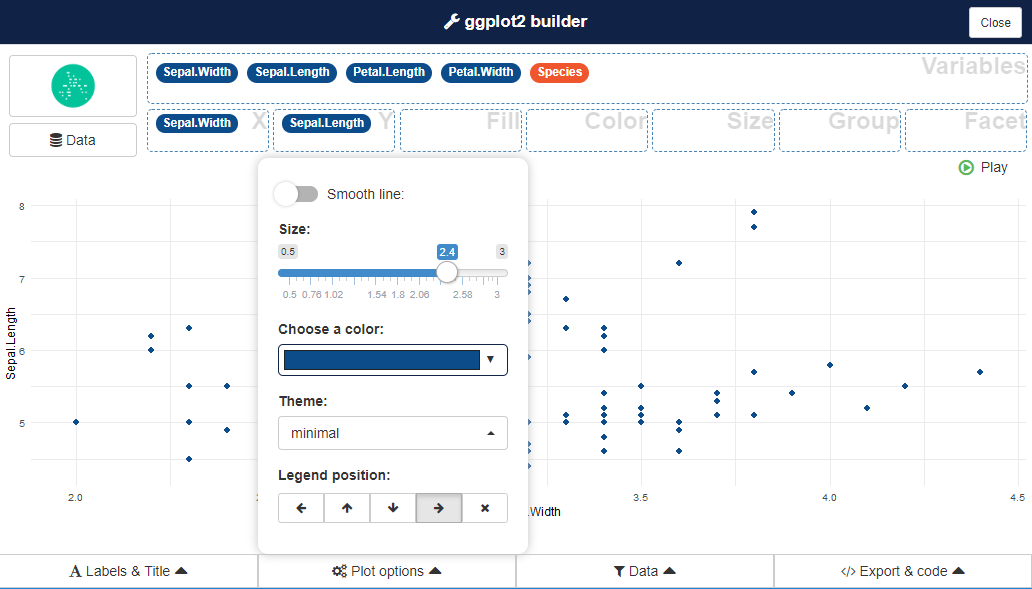Click the empty Color aesthetic box

[x=587, y=130]
